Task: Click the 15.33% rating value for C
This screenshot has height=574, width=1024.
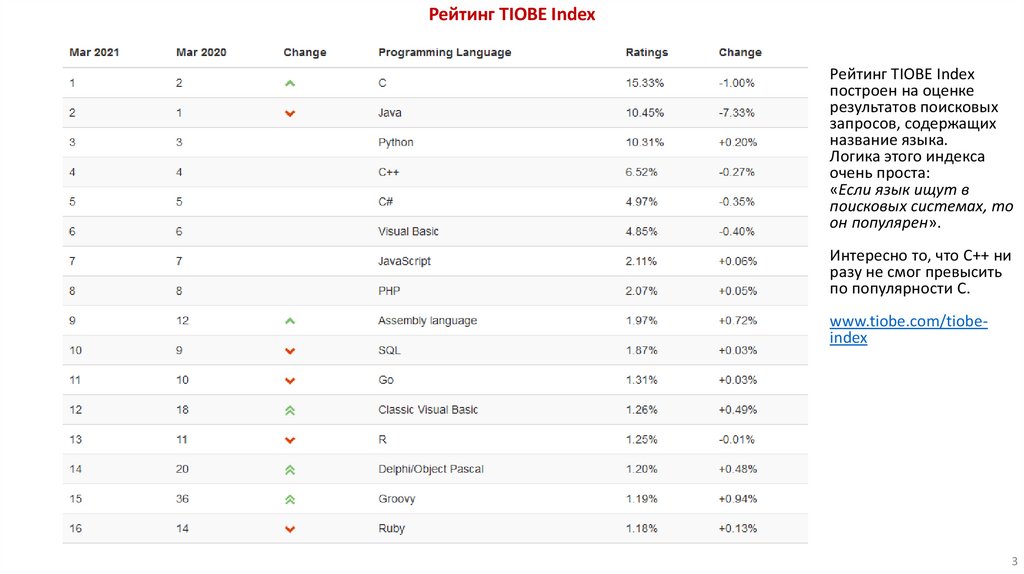Action: (643, 83)
